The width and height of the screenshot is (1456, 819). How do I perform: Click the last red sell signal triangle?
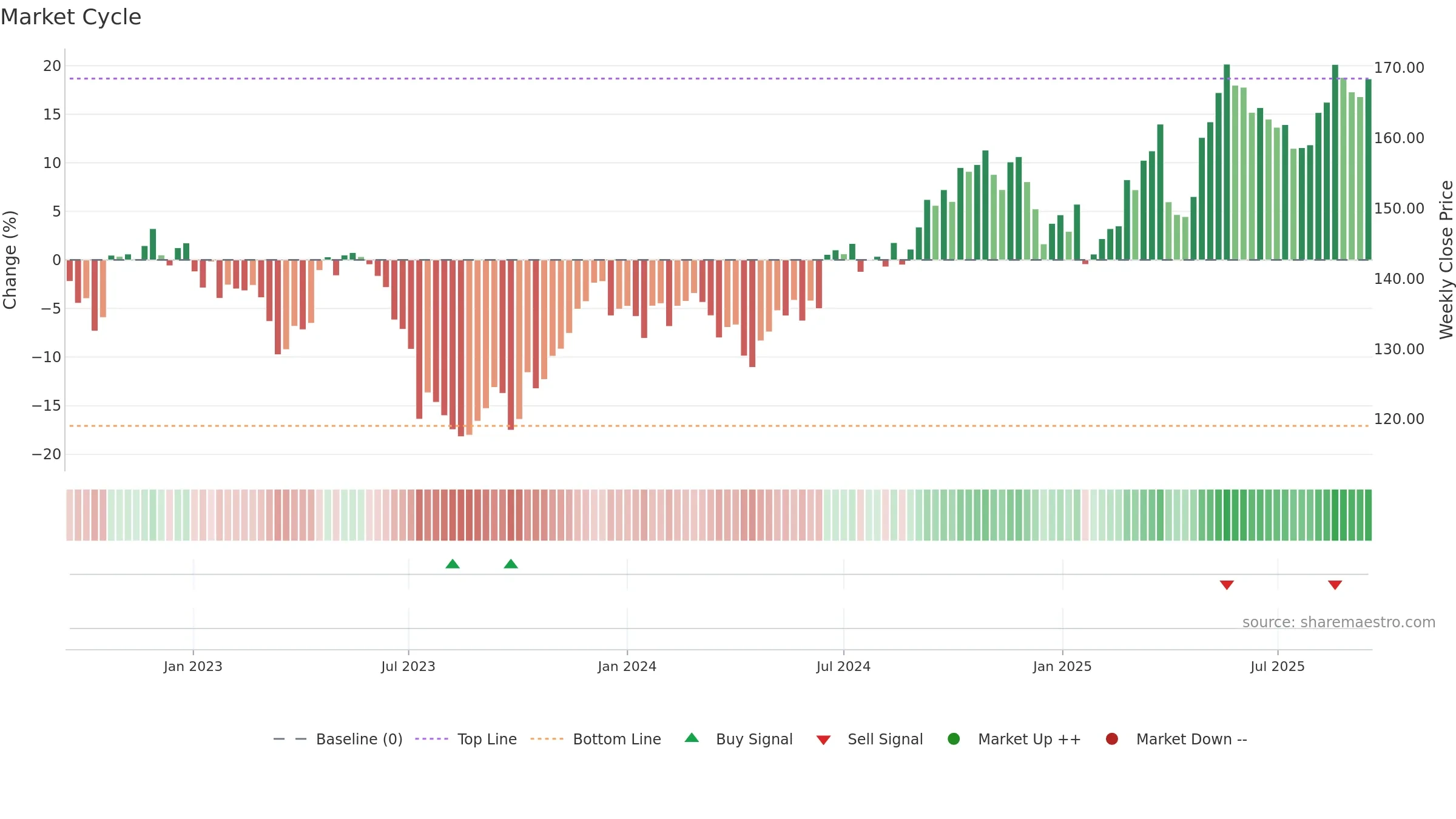[1335, 585]
